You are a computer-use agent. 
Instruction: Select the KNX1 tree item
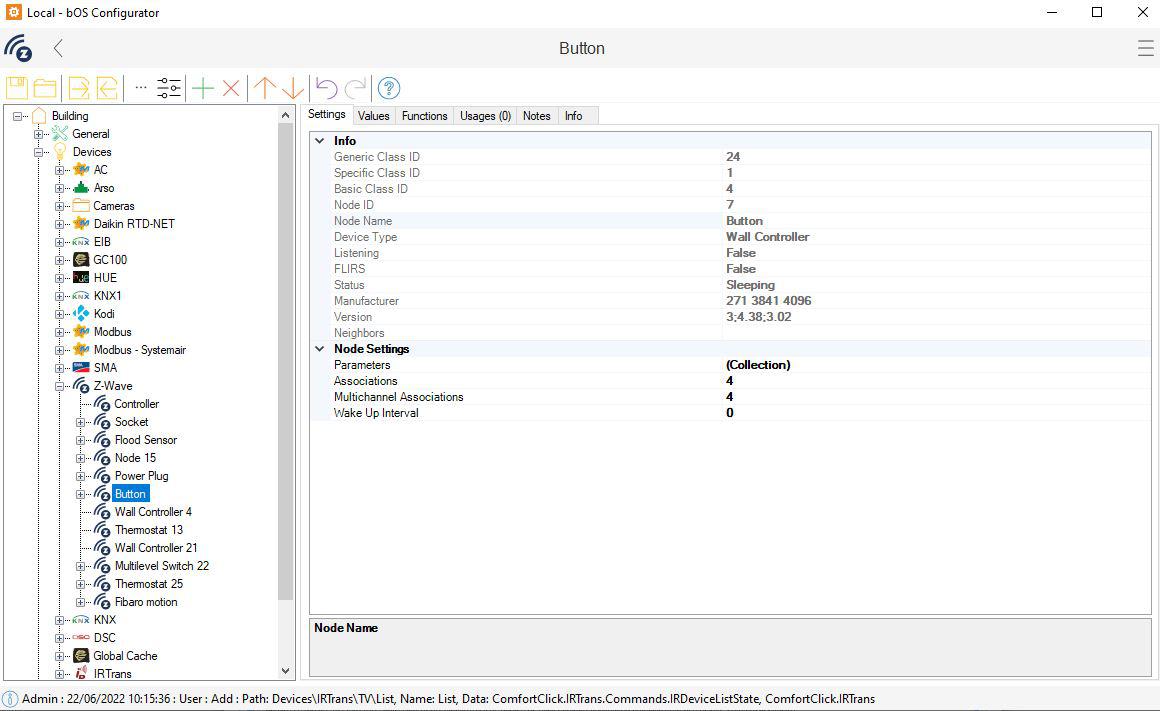tap(107, 296)
